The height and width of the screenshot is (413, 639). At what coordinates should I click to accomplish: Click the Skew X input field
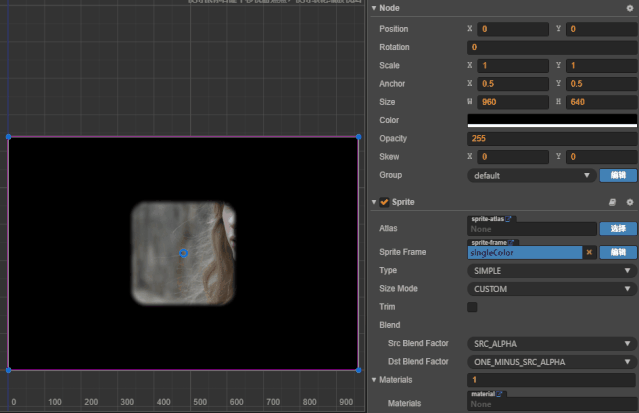513,157
